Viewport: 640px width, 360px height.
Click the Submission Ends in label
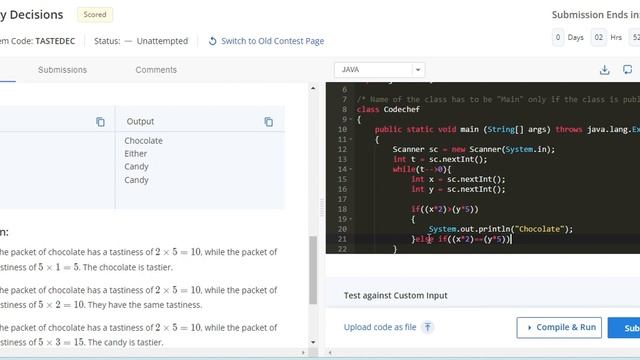[596, 15]
